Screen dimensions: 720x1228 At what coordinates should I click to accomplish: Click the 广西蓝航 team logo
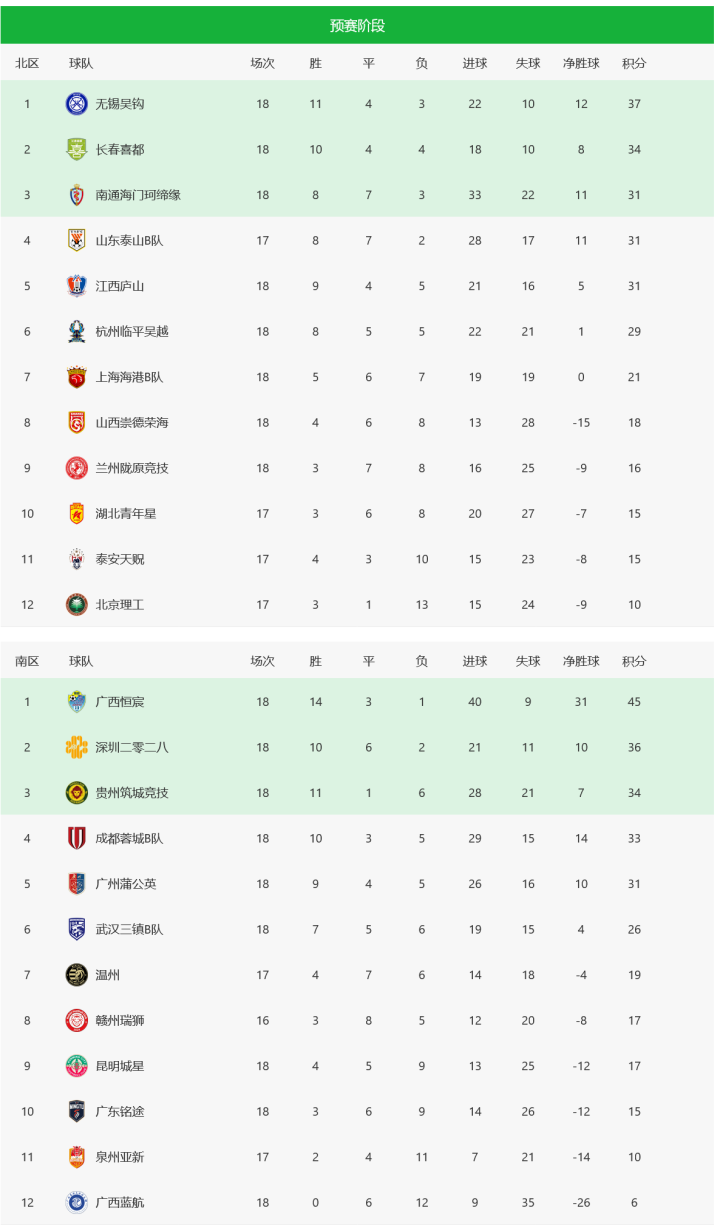[x=77, y=1202]
